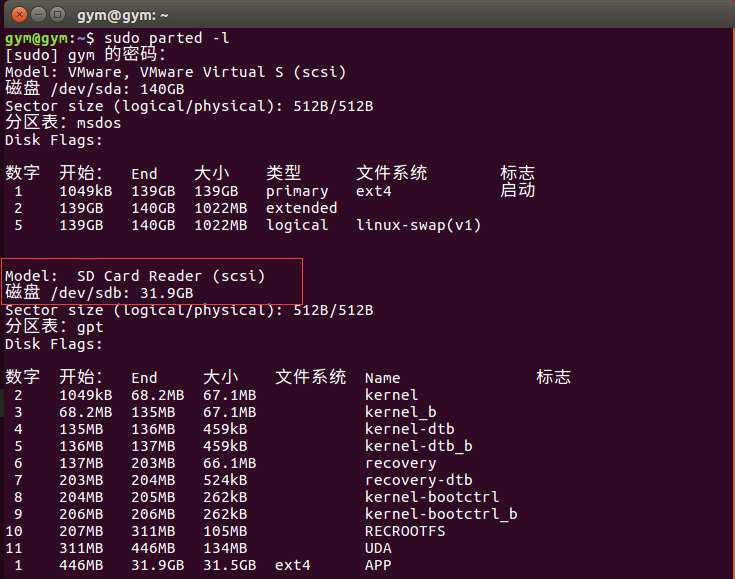
Task: Click the 'kernel-bootctrl' name in partition 8 row
Action: [x=432, y=497]
